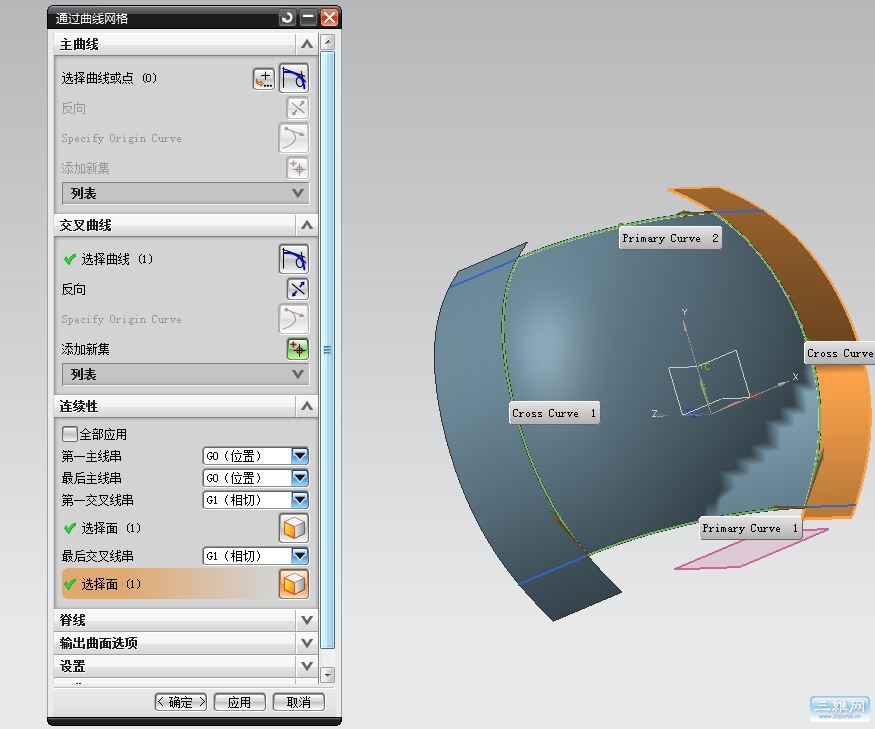
Task: Click Specify Origin Curve icon under 交叉曲线
Action: (x=294, y=319)
